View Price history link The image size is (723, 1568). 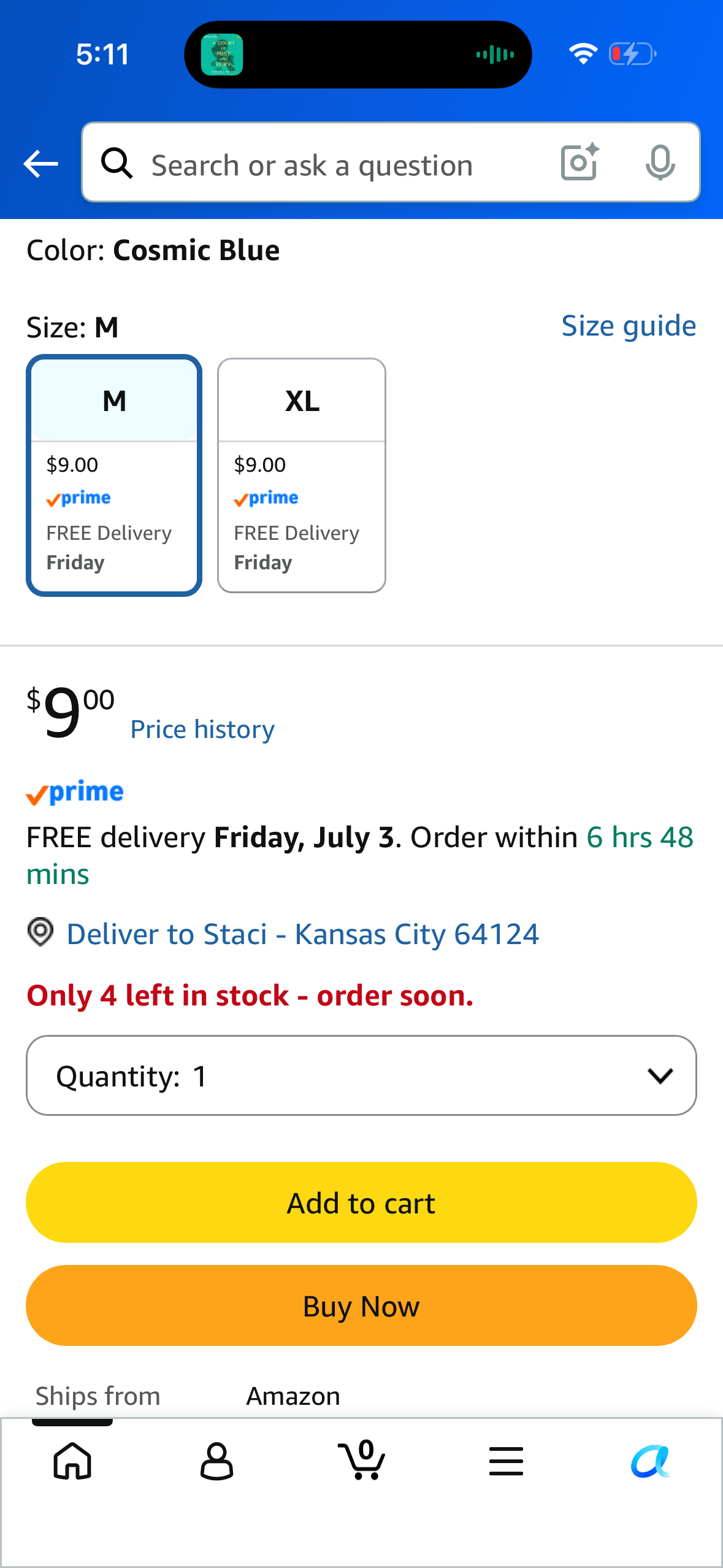point(202,729)
